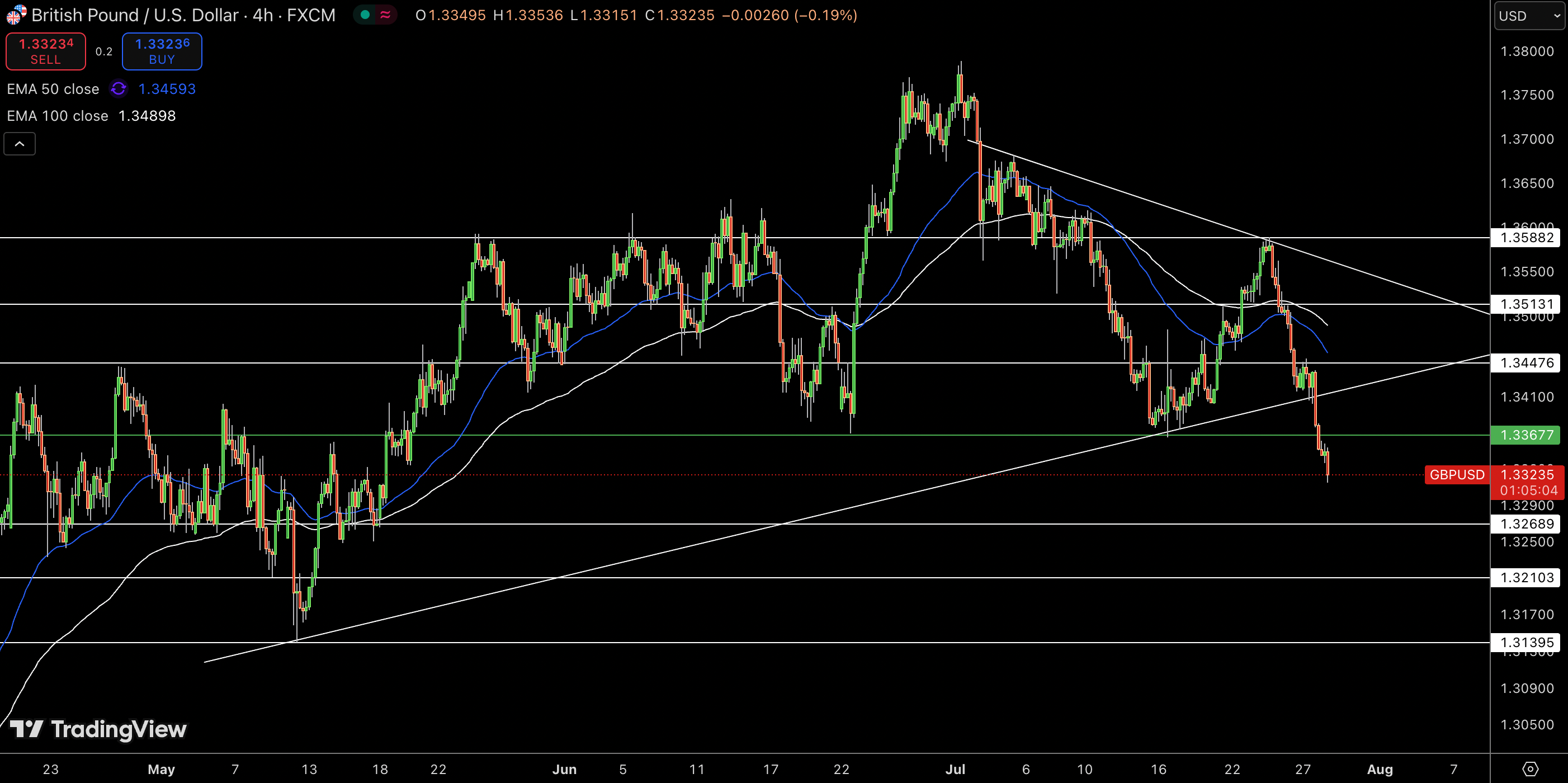Select the green 1.33677 price label
Image resolution: width=1568 pixels, height=783 pixels.
click(1527, 435)
